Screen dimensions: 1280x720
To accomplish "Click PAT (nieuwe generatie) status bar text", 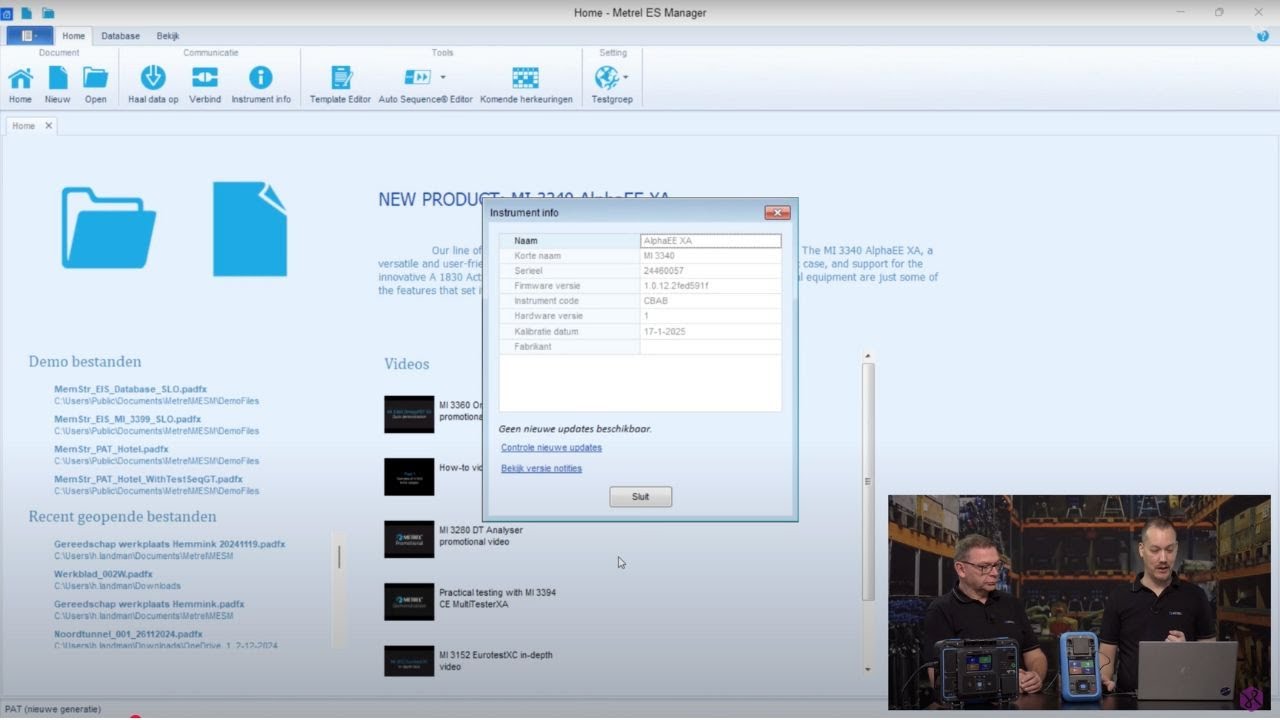I will click(53, 709).
